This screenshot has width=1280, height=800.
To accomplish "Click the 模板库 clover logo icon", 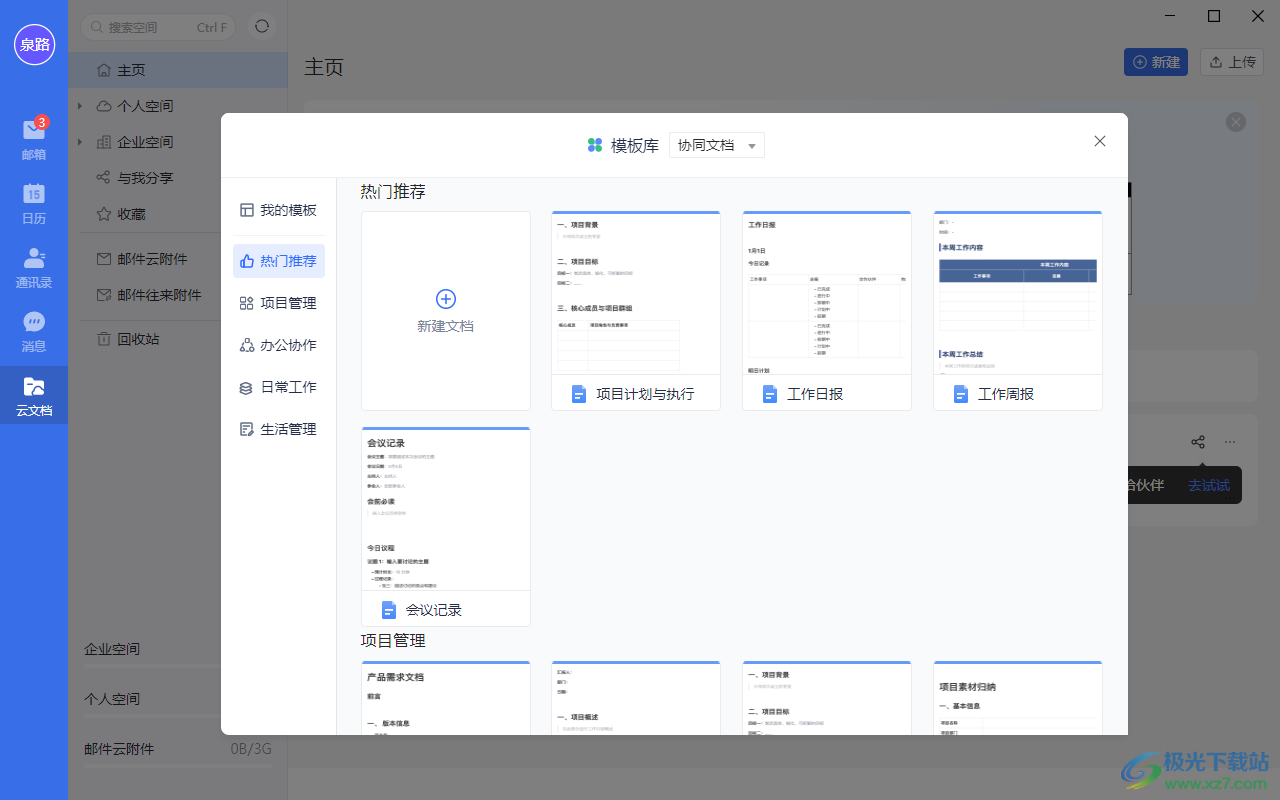I will 595,145.
